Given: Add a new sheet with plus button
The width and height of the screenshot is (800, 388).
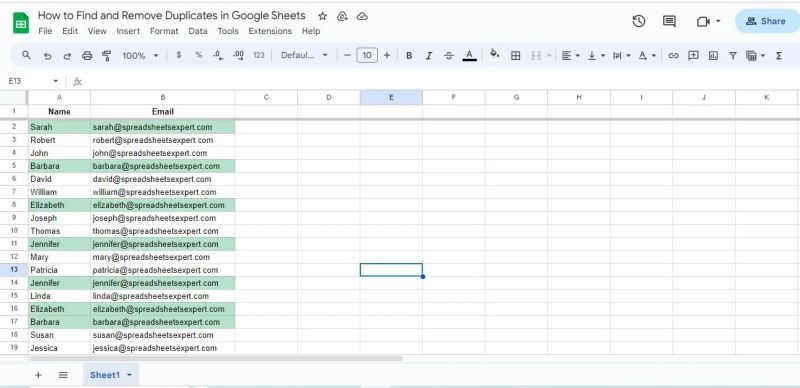Looking at the screenshot, I should click(38, 375).
